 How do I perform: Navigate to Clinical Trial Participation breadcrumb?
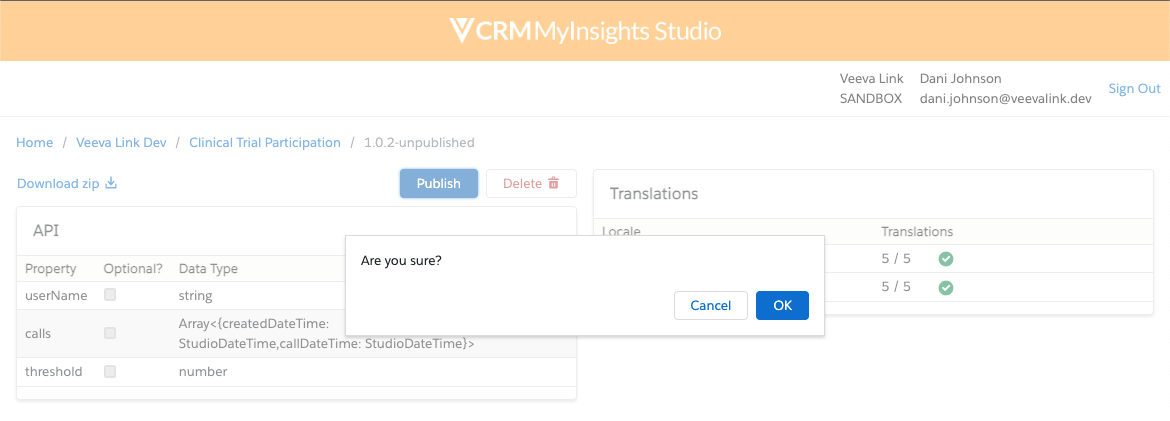[x=265, y=143]
